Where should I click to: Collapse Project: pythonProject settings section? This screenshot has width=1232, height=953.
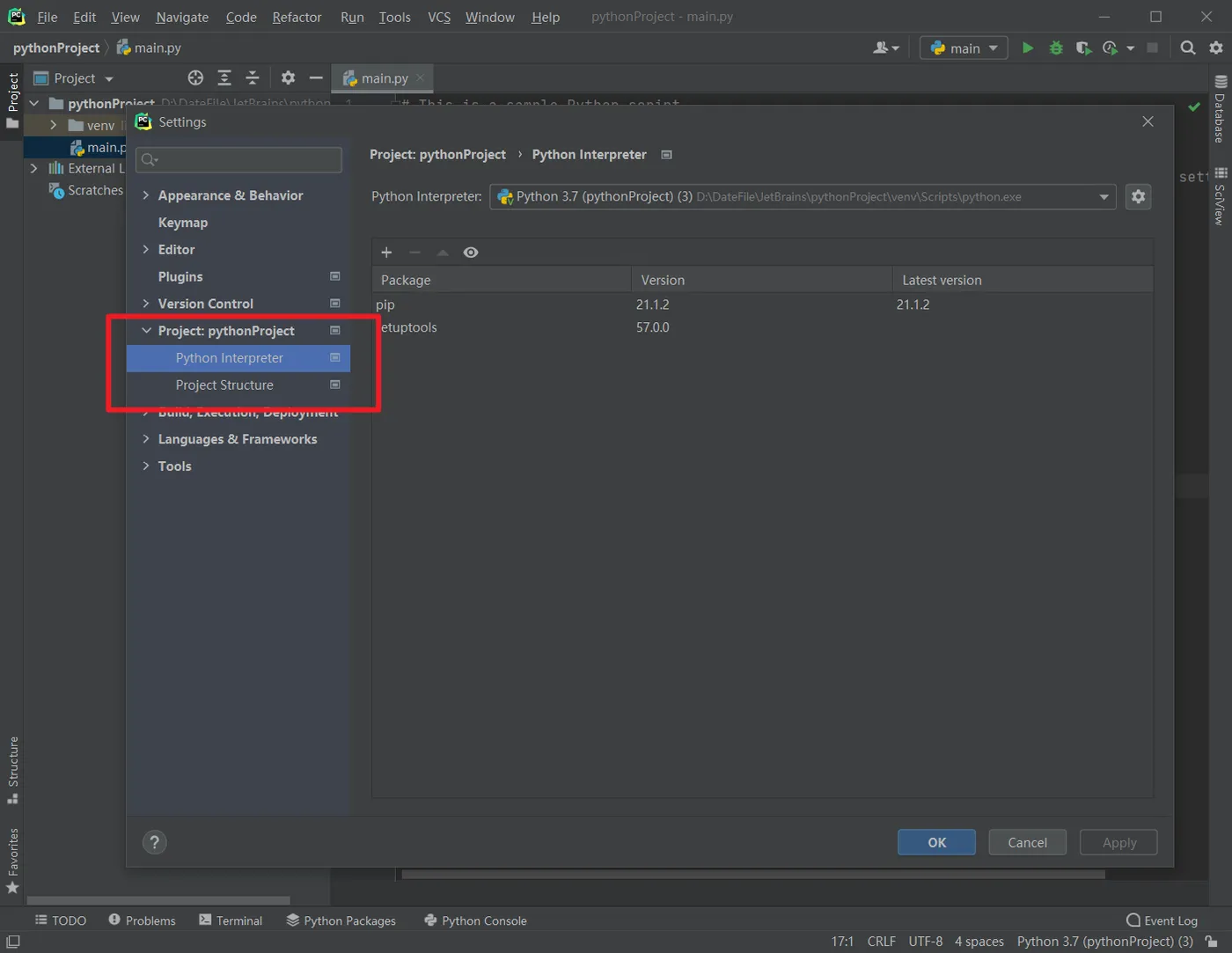coord(146,331)
